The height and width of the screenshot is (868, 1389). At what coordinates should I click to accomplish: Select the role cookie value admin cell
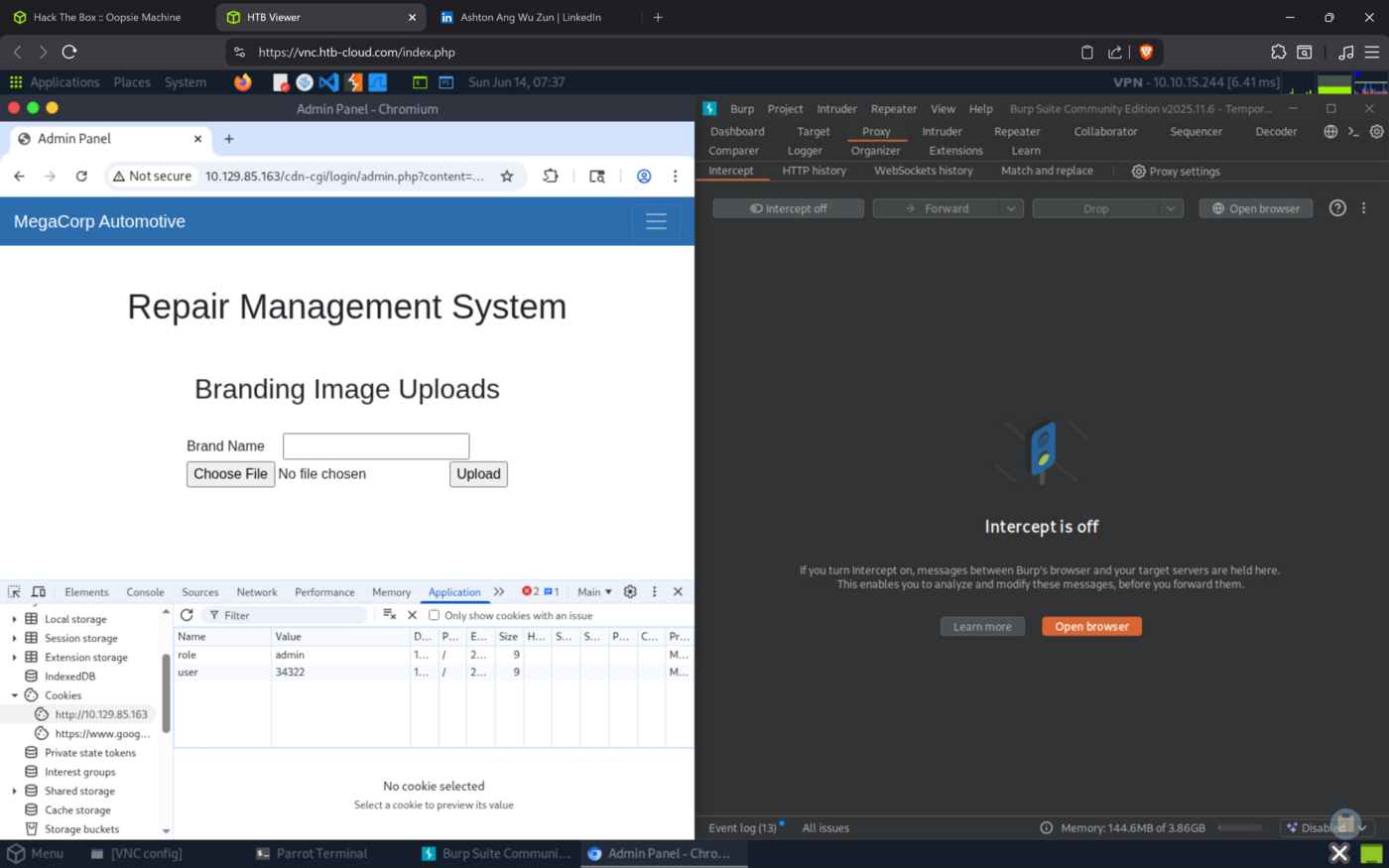click(x=340, y=655)
